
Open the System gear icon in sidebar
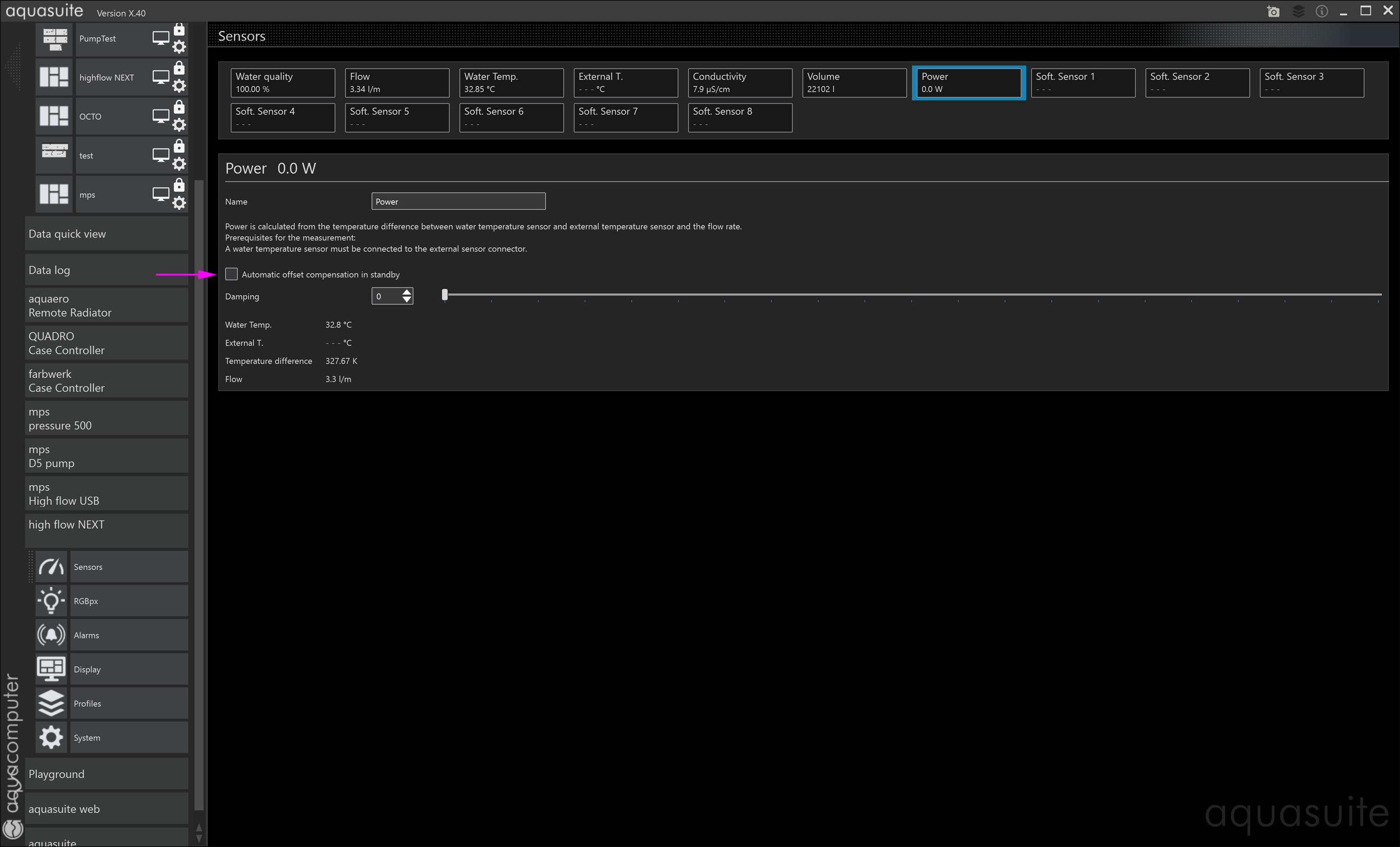point(51,737)
